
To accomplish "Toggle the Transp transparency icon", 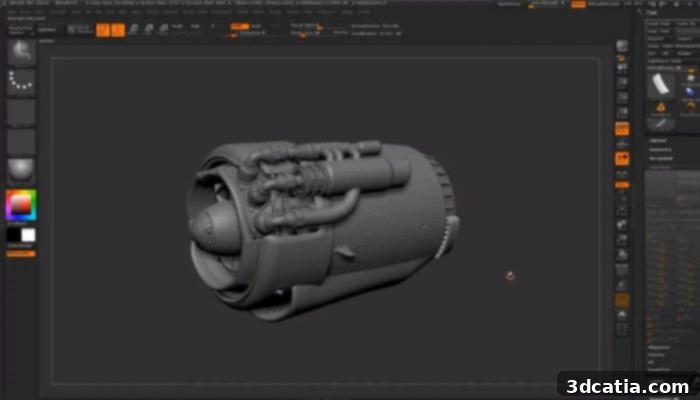I will coord(622,285).
